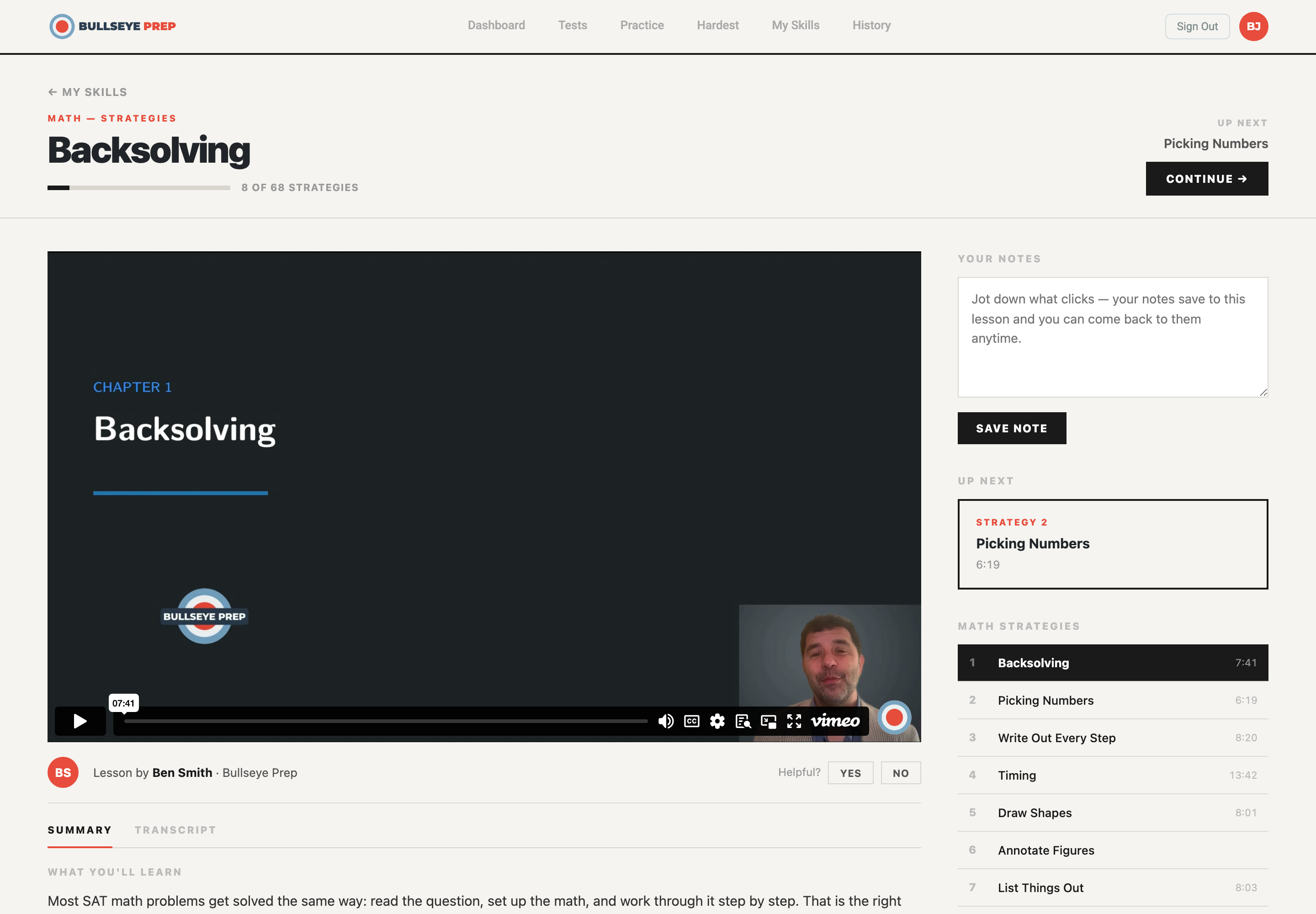Enable picture-in-picture mode

click(x=769, y=721)
